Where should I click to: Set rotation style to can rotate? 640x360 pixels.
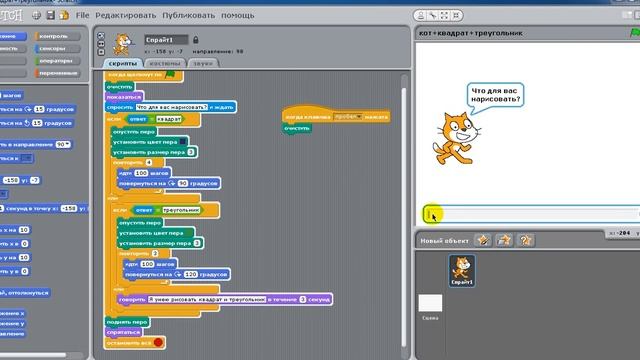coord(101,36)
